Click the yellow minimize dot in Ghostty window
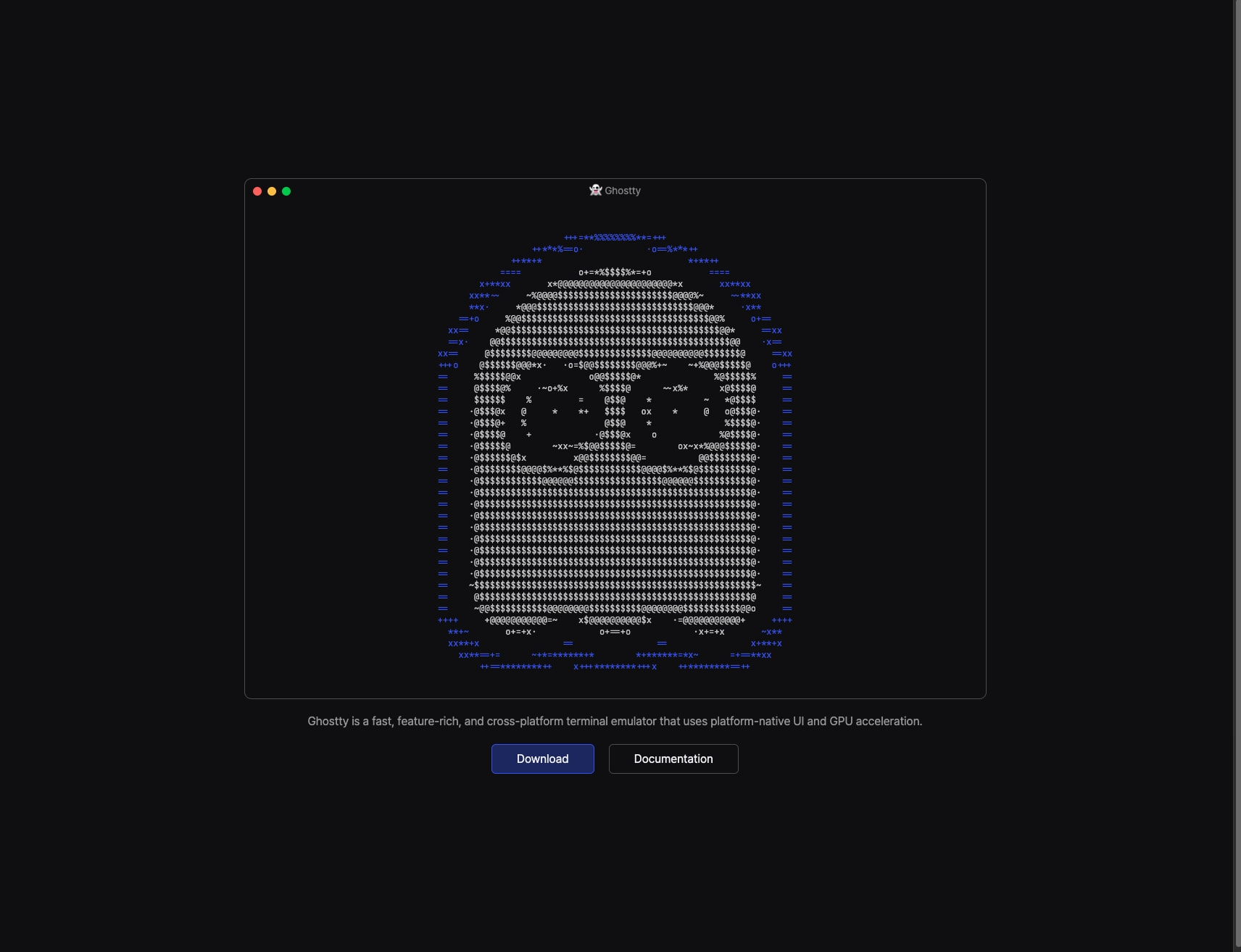This screenshot has width=1241, height=952. point(272,191)
